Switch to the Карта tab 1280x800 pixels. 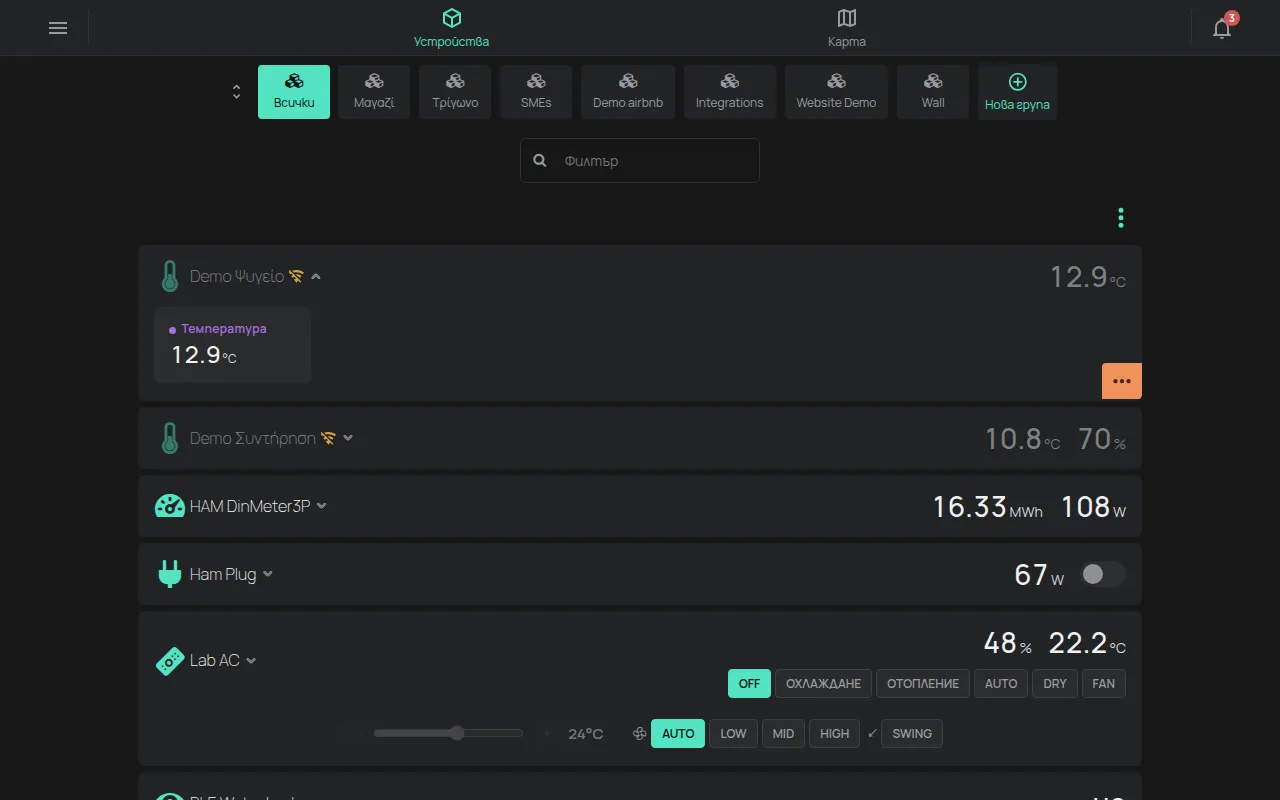point(847,28)
